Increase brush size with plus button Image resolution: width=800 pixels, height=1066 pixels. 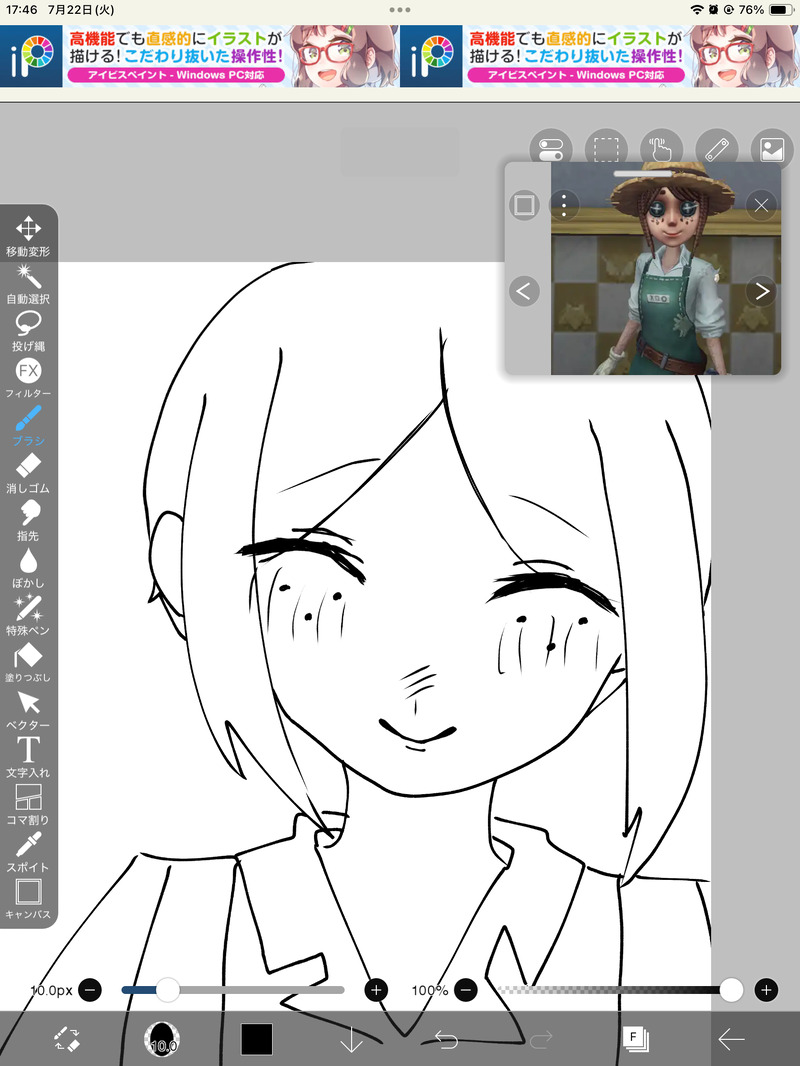coord(377,990)
